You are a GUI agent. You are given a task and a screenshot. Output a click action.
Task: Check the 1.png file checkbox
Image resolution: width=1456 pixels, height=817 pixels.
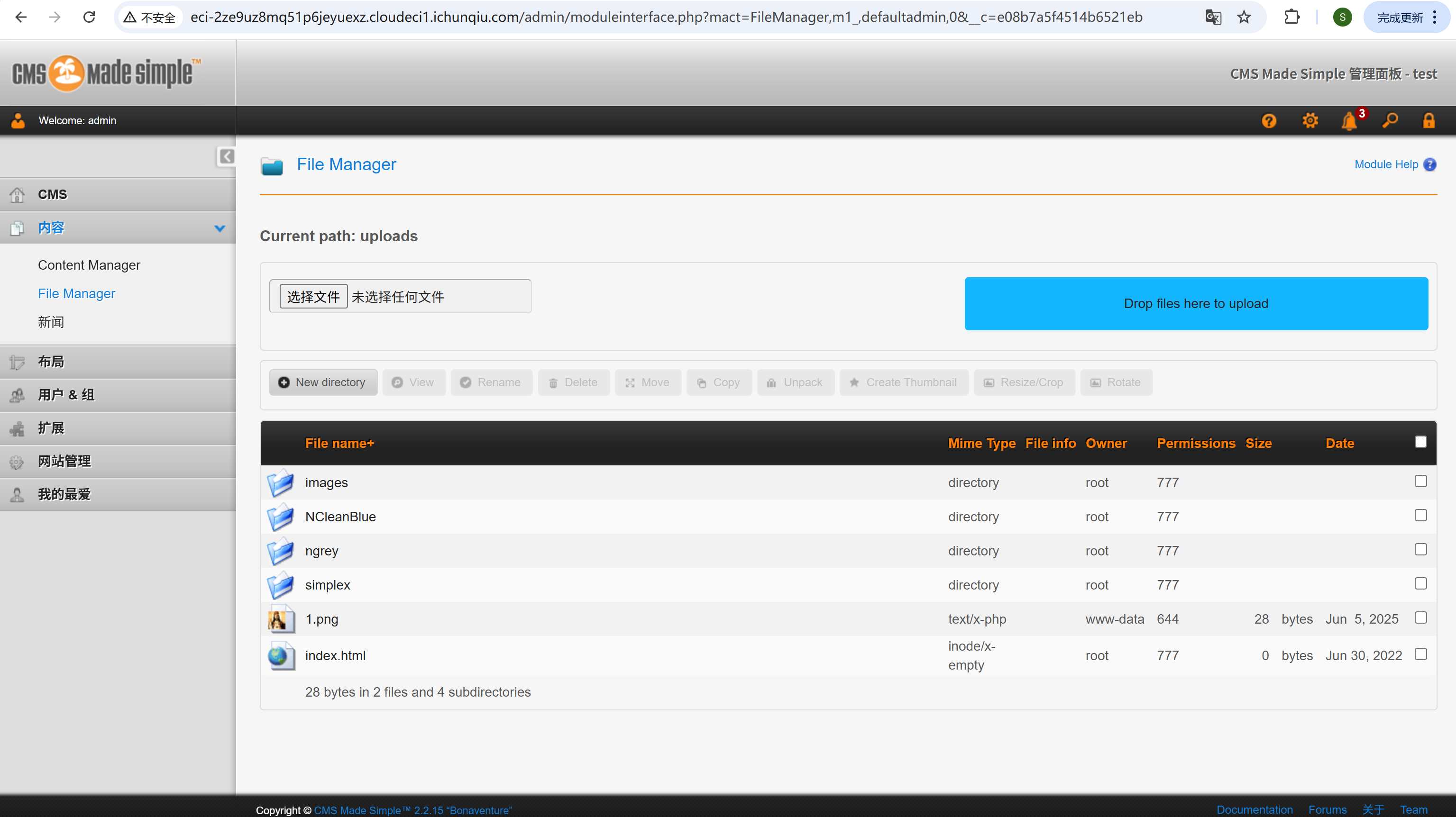1420,617
